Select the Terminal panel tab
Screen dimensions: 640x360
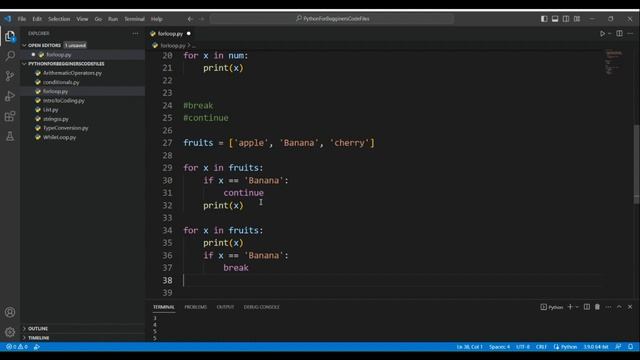tap(164, 307)
